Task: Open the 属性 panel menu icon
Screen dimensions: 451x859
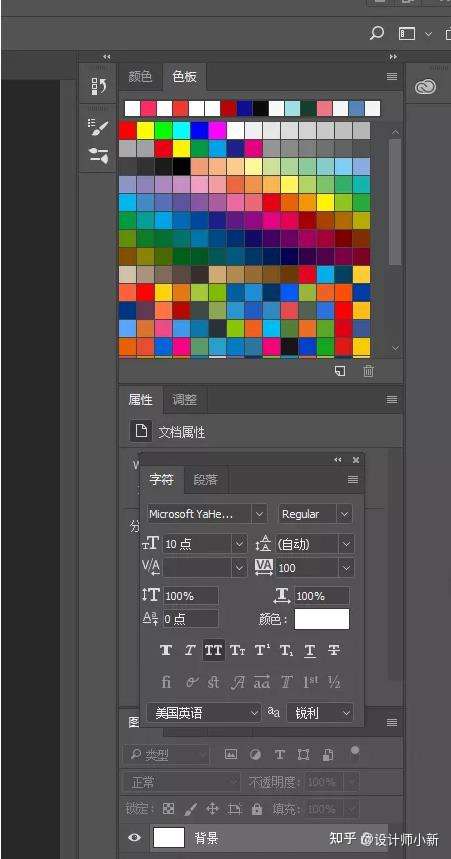Action: pyautogui.click(x=392, y=400)
